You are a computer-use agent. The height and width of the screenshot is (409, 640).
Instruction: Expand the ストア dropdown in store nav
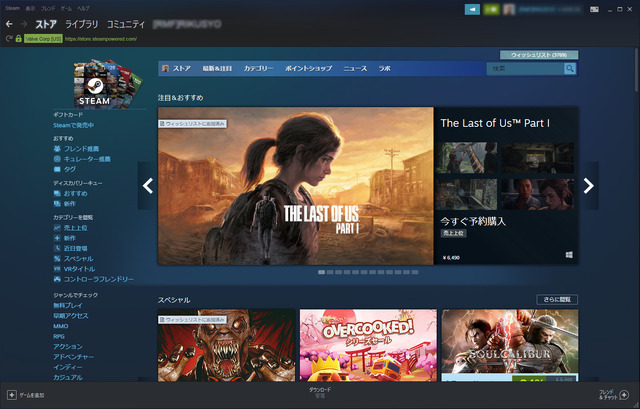click(182, 69)
